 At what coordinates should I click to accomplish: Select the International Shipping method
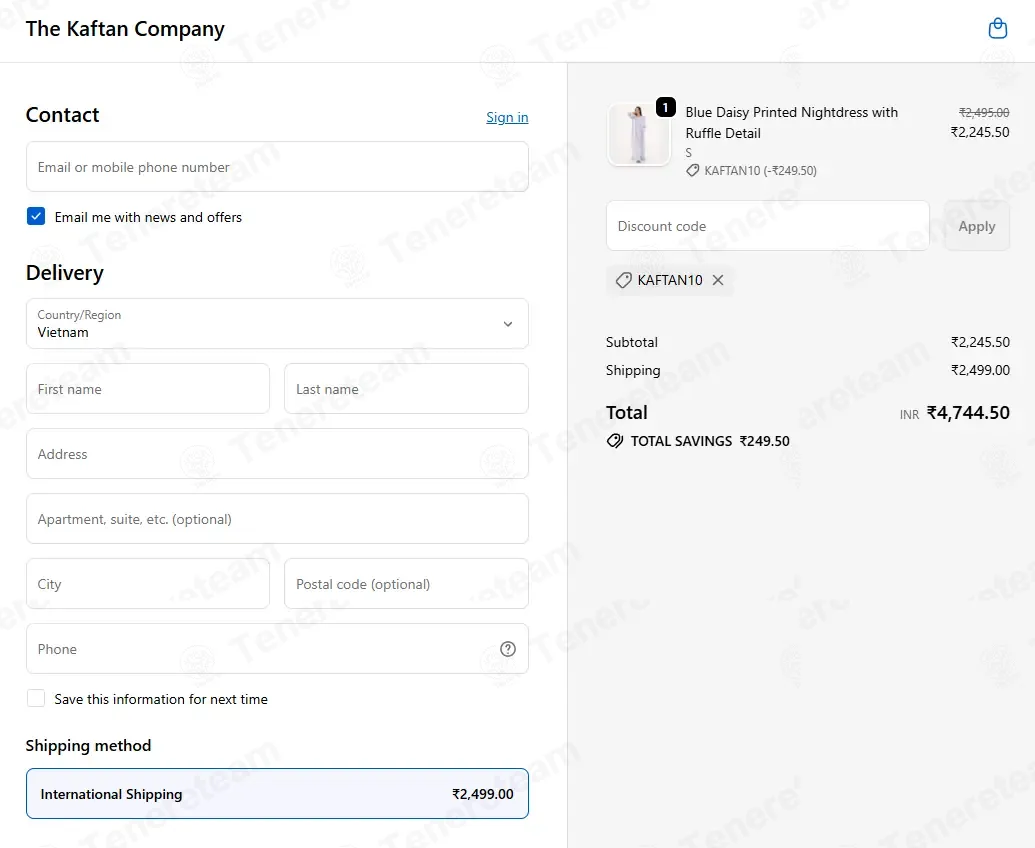(x=277, y=793)
